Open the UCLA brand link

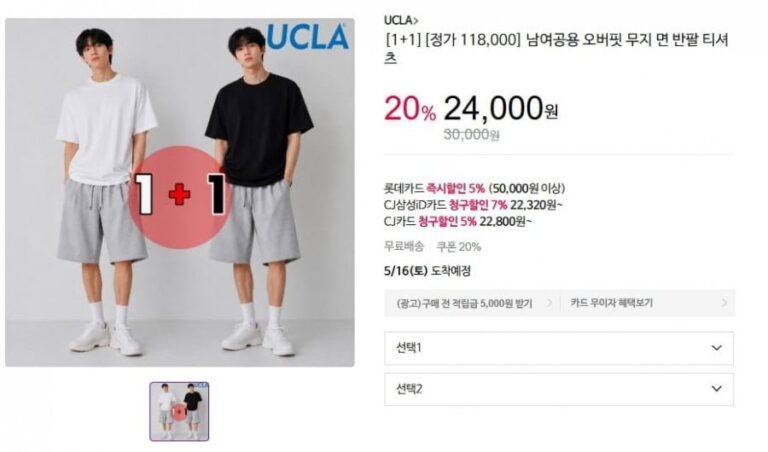398,20
